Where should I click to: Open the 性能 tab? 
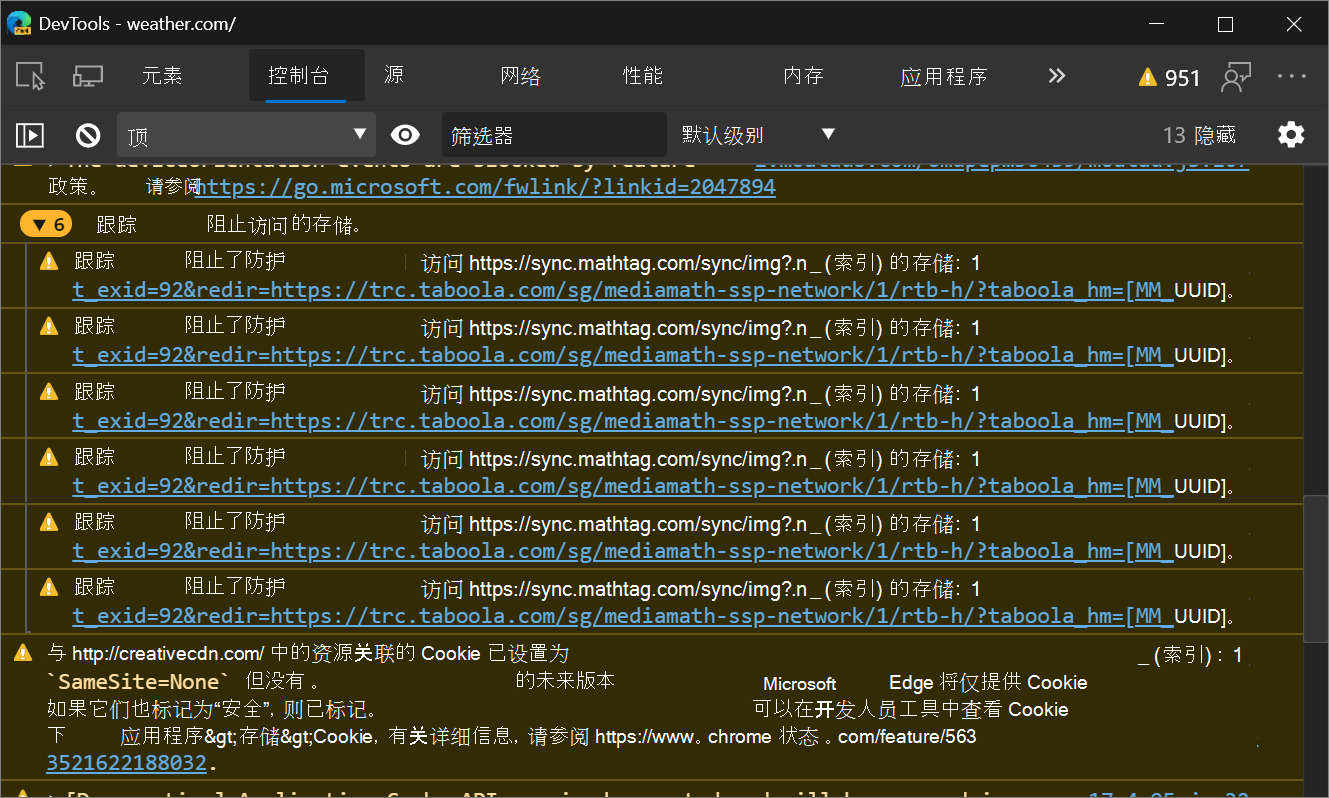pyautogui.click(x=643, y=76)
